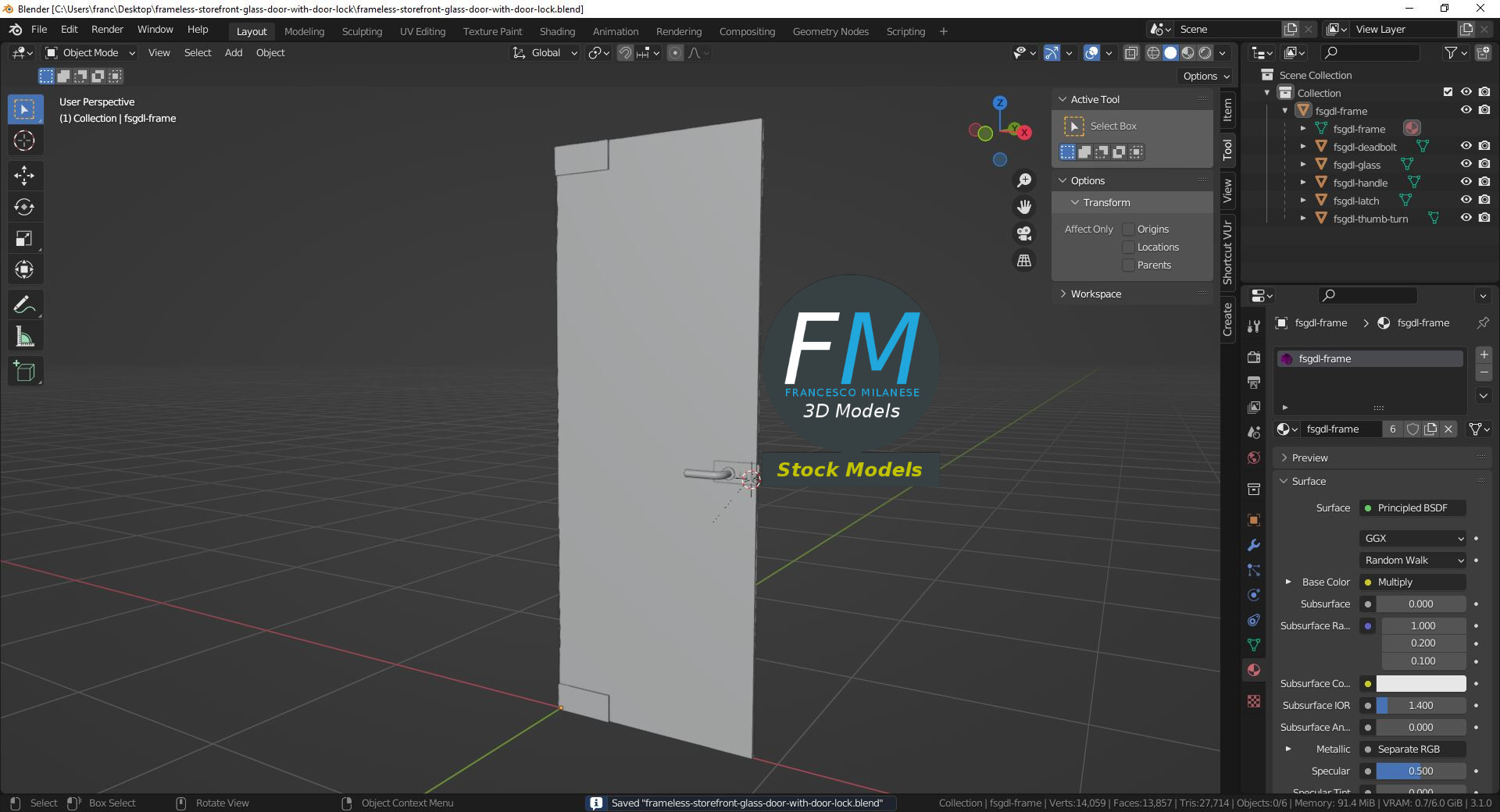Hide fsgdl-handle in the viewport
Screen dimensions: 1500x812
tap(1466, 182)
